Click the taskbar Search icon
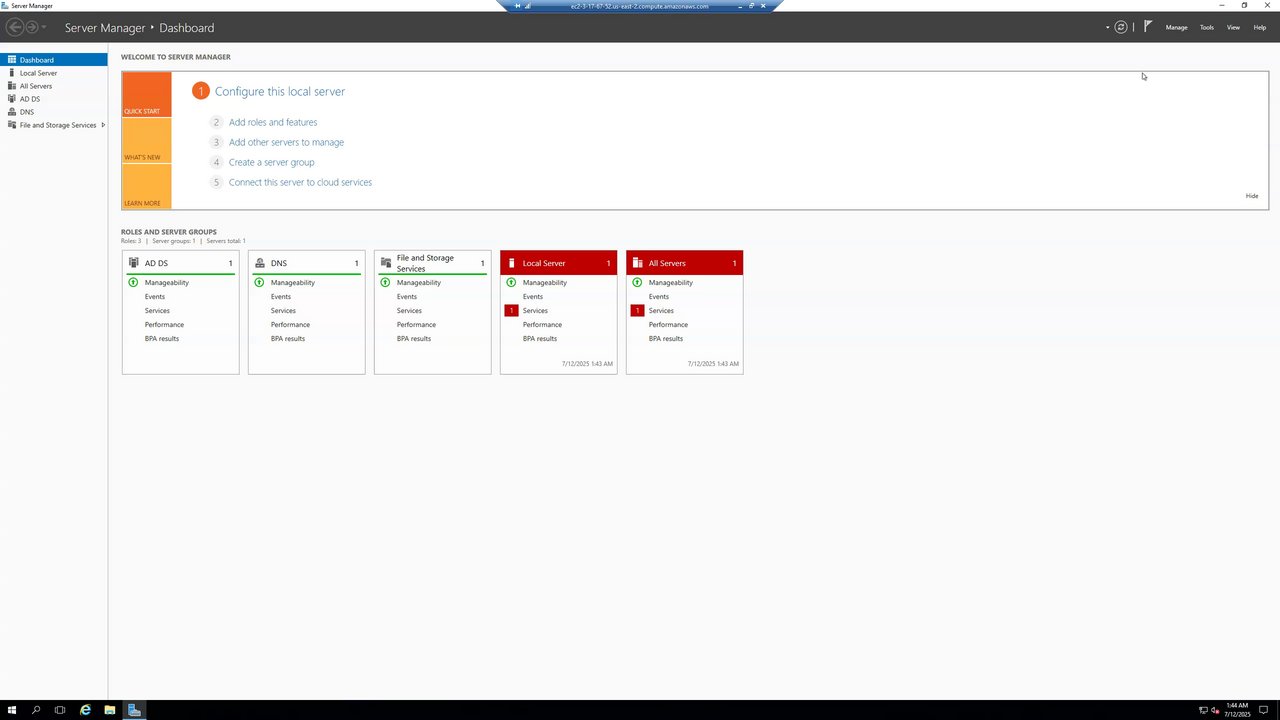 (x=36, y=710)
